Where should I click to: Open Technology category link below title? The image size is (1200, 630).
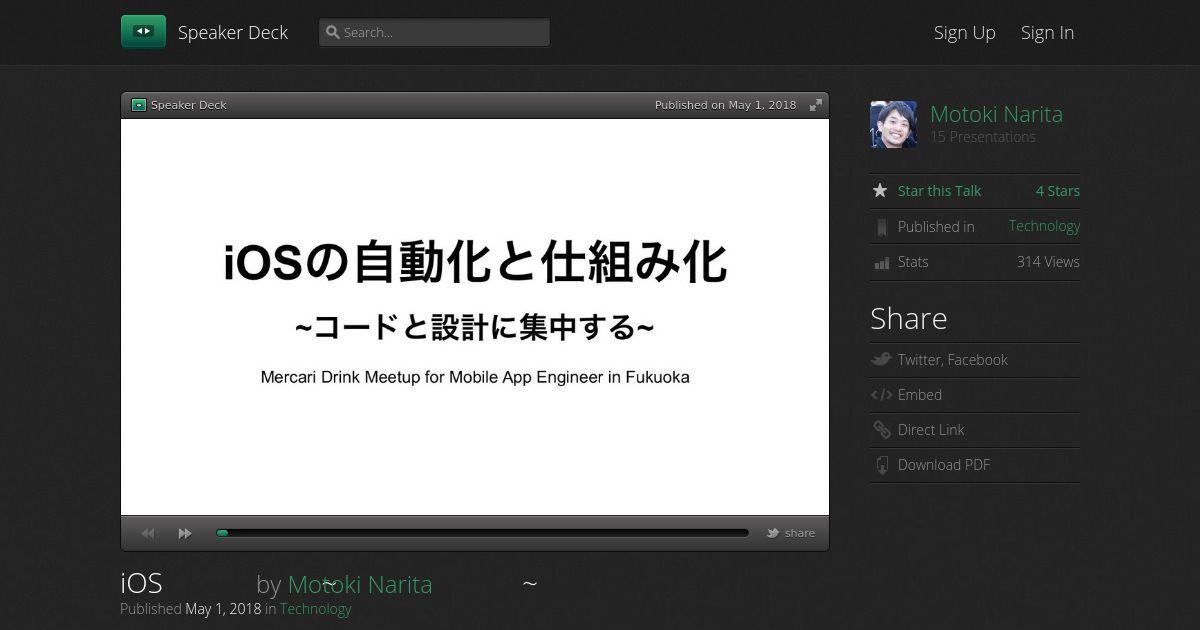[315, 609]
